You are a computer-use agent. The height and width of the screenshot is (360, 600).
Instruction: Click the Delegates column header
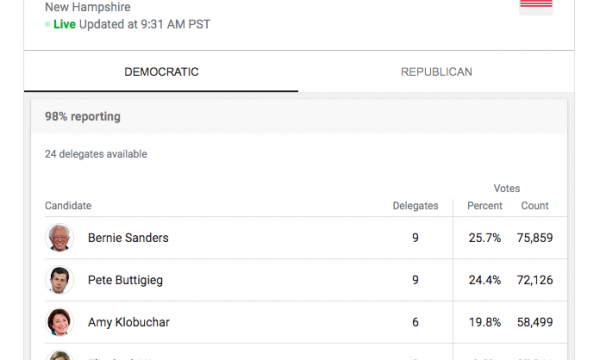[416, 206]
